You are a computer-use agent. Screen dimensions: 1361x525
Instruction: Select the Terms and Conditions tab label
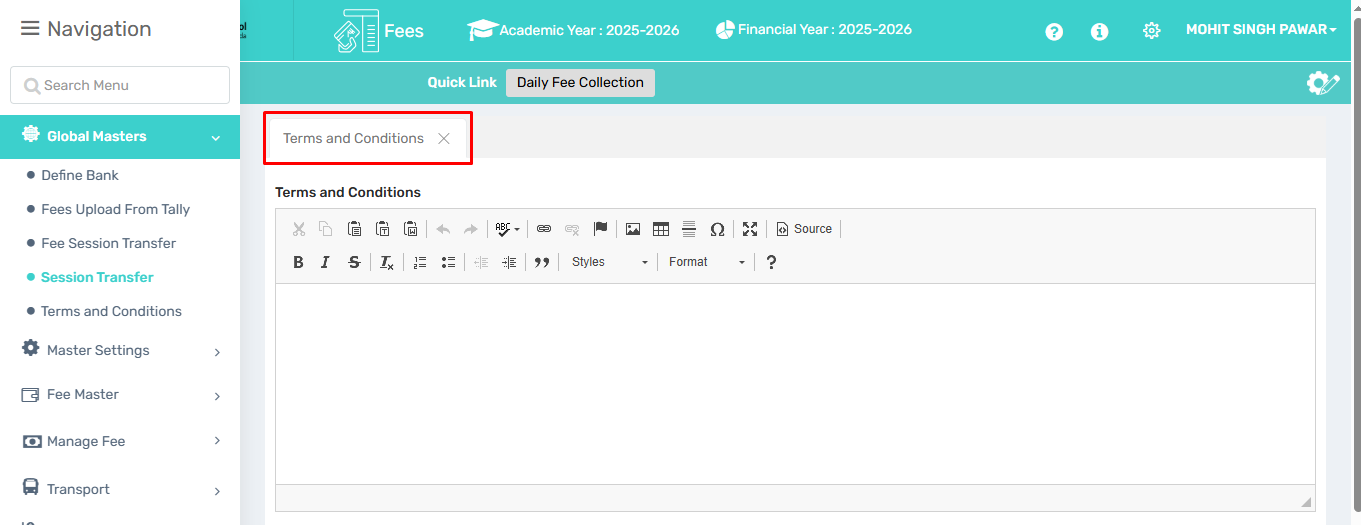[x=353, y=138]
